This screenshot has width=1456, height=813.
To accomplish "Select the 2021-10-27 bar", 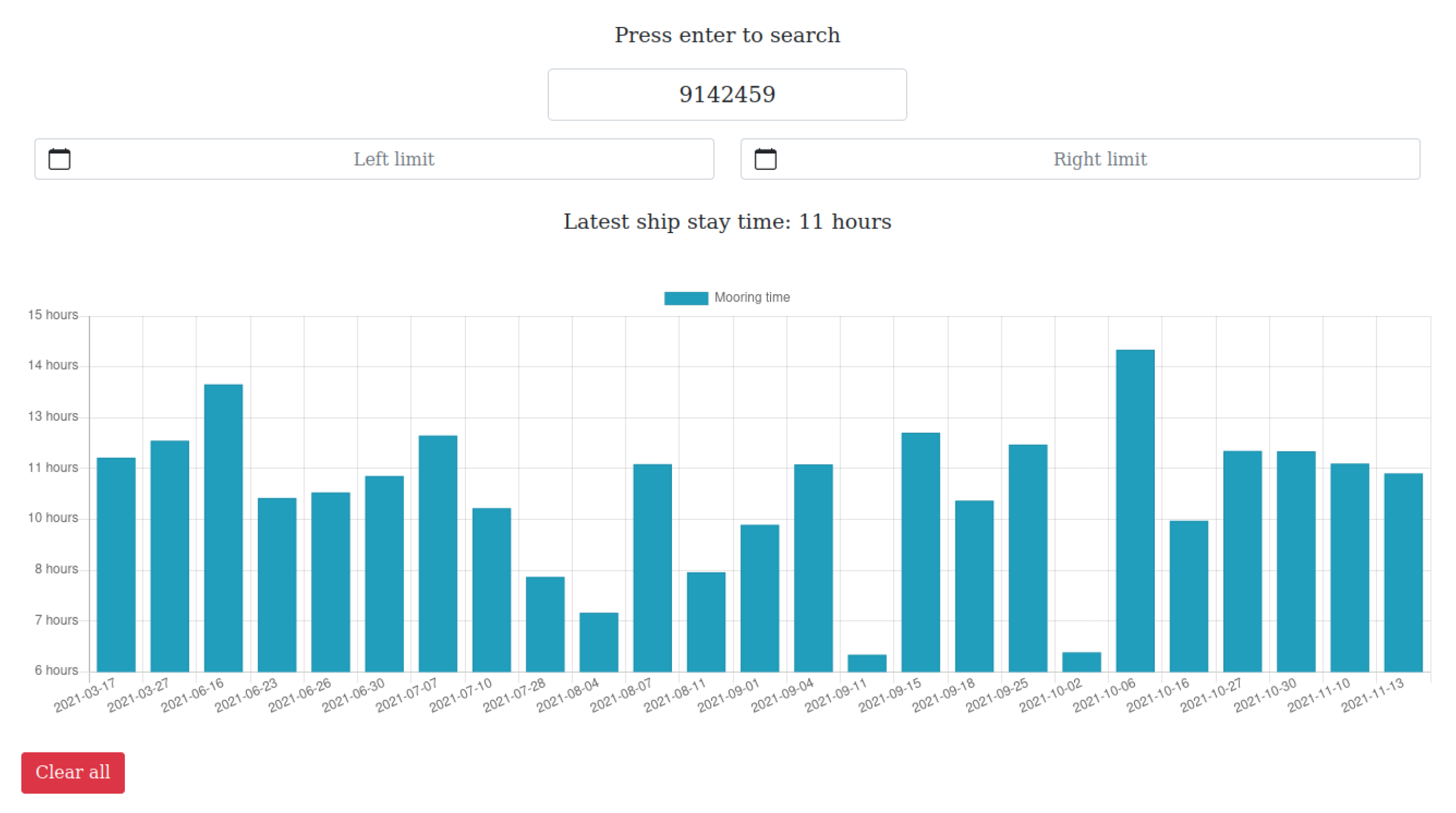I will (x=1242, y=561).
